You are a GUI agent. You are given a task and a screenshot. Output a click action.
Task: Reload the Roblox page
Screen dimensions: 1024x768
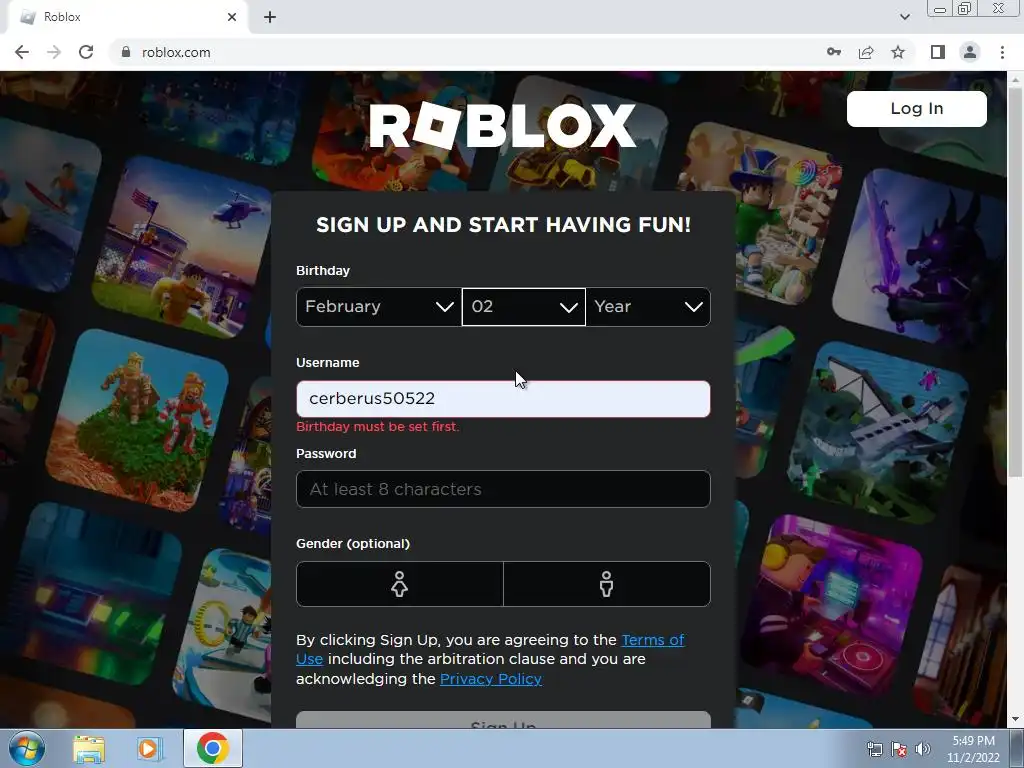[x=86, y=52]
